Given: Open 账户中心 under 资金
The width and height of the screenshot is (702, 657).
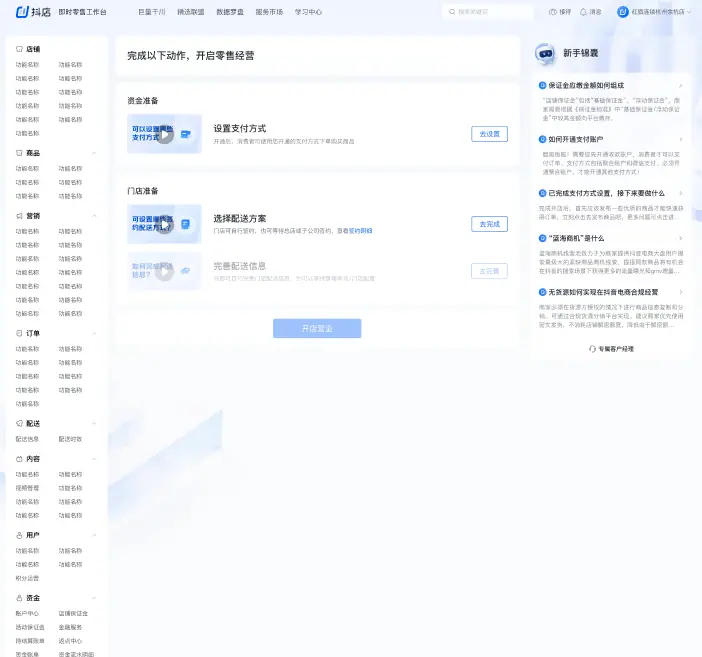Looking at the screenshot, I should (27, 614).
